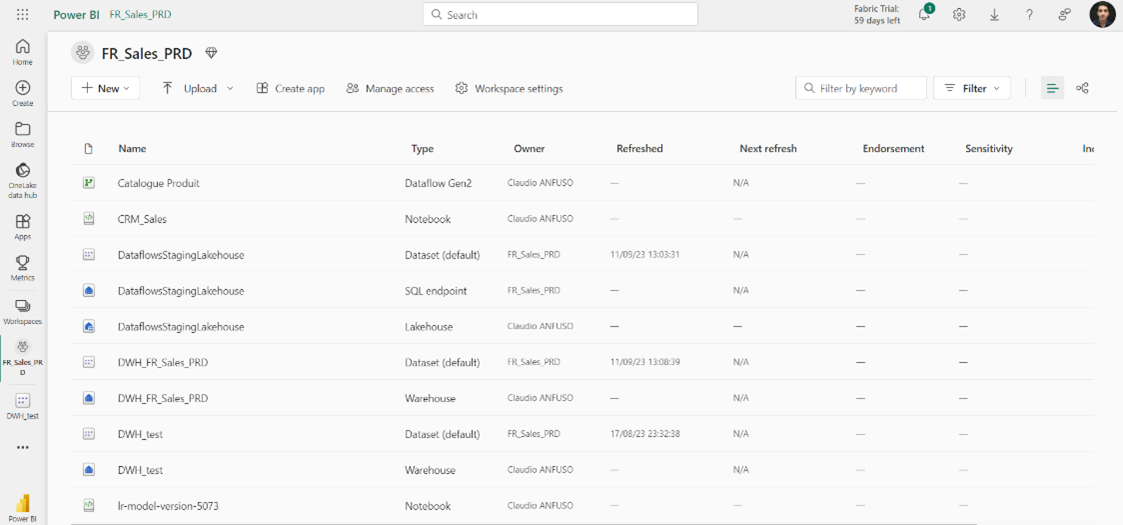The height and width of the screenshot is (525, 1123).
Task: Click the Endorsement column header
Action: [x=894, y=148]
